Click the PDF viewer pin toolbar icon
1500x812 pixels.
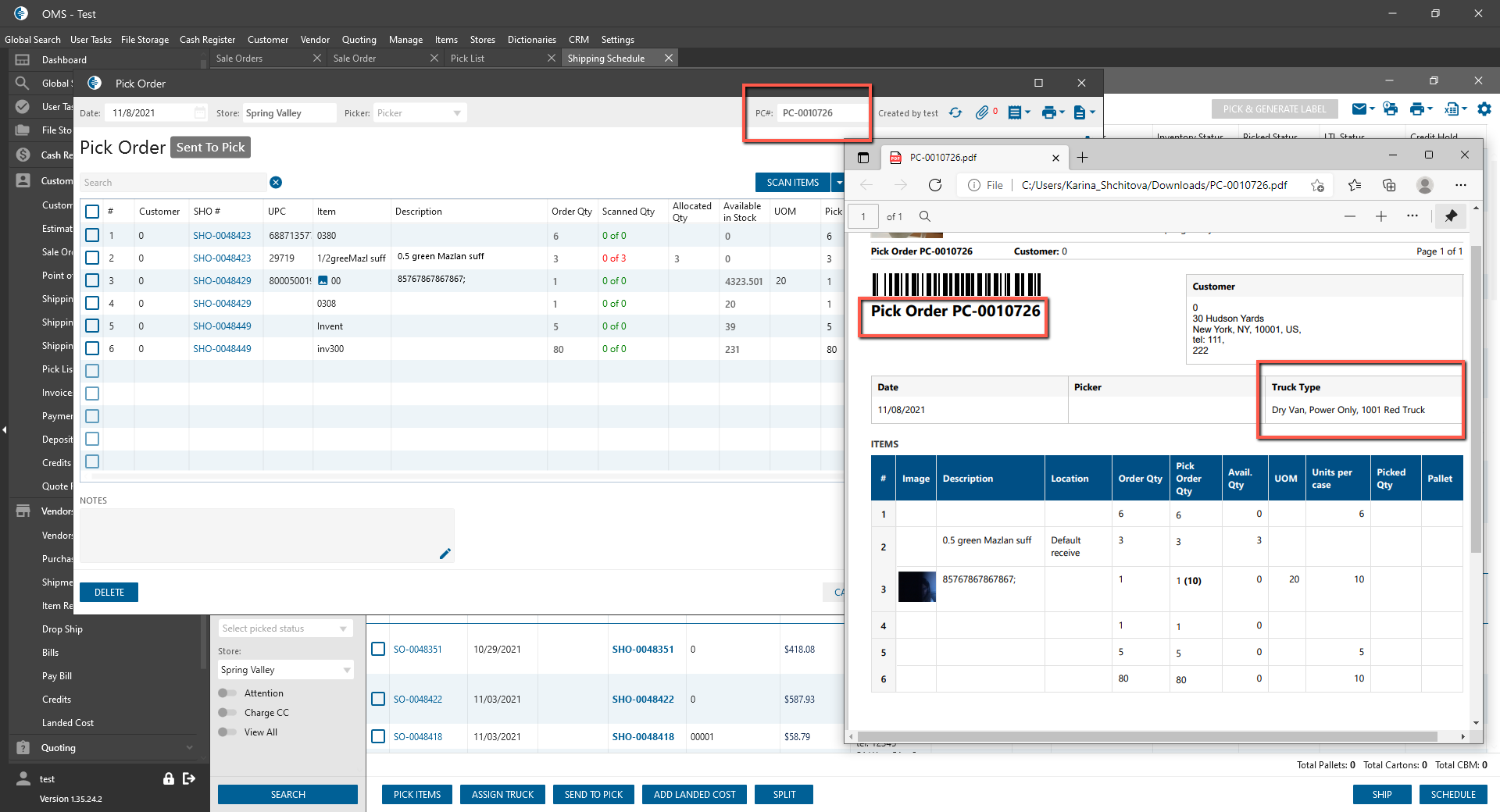(1451, 216)
